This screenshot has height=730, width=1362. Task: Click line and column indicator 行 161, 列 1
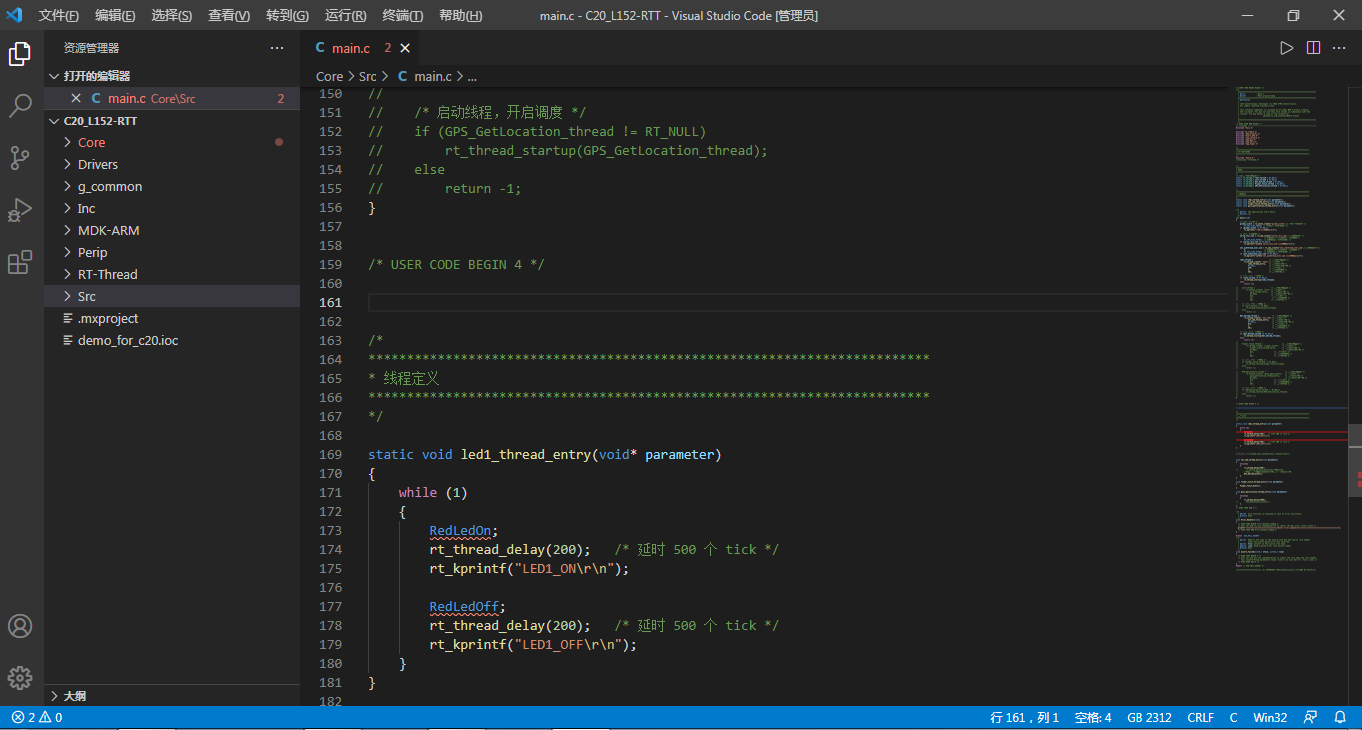coord(1024,718)
